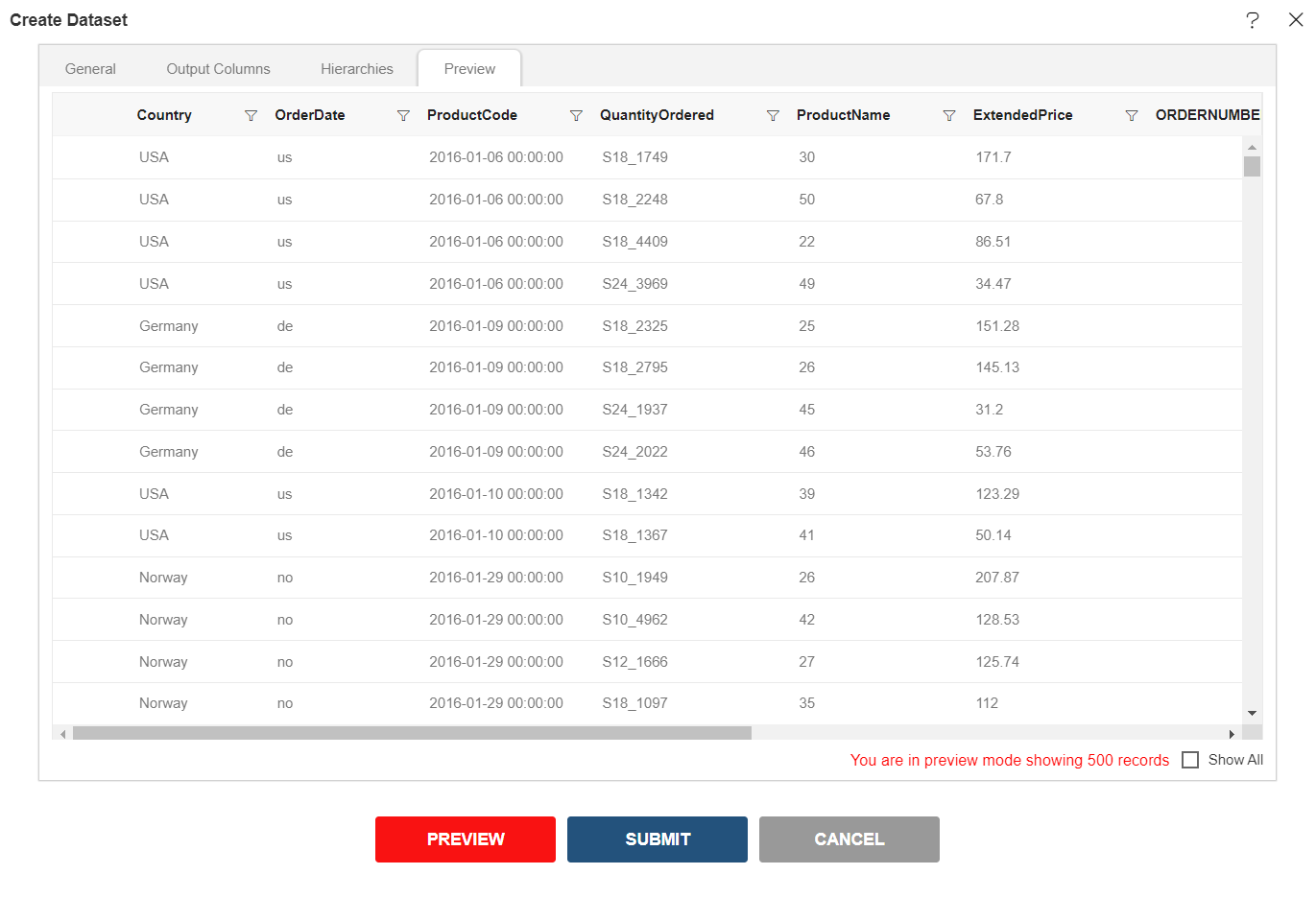Select the cell S12_1666
This screenshot has height=898, width=1316.
(x=635, y=662)
